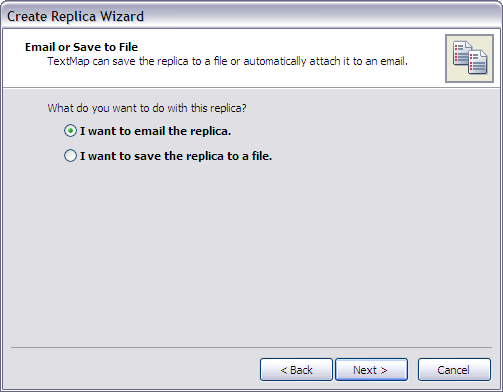Click the 'Email or Save to File' heading
Image resolution: width=503 pixels, height=392 pixels.
click(81, 47)
